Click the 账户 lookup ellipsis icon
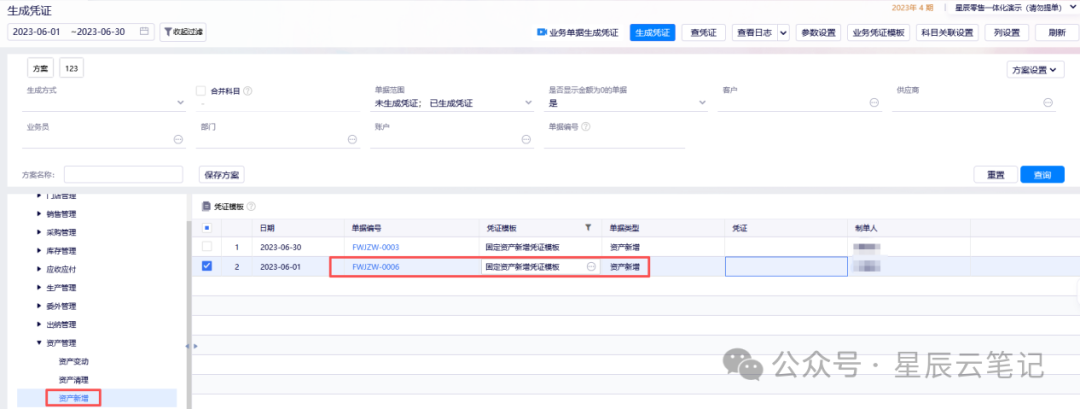The height and width of the screenshot is (409, 1080). coord(526,139)
